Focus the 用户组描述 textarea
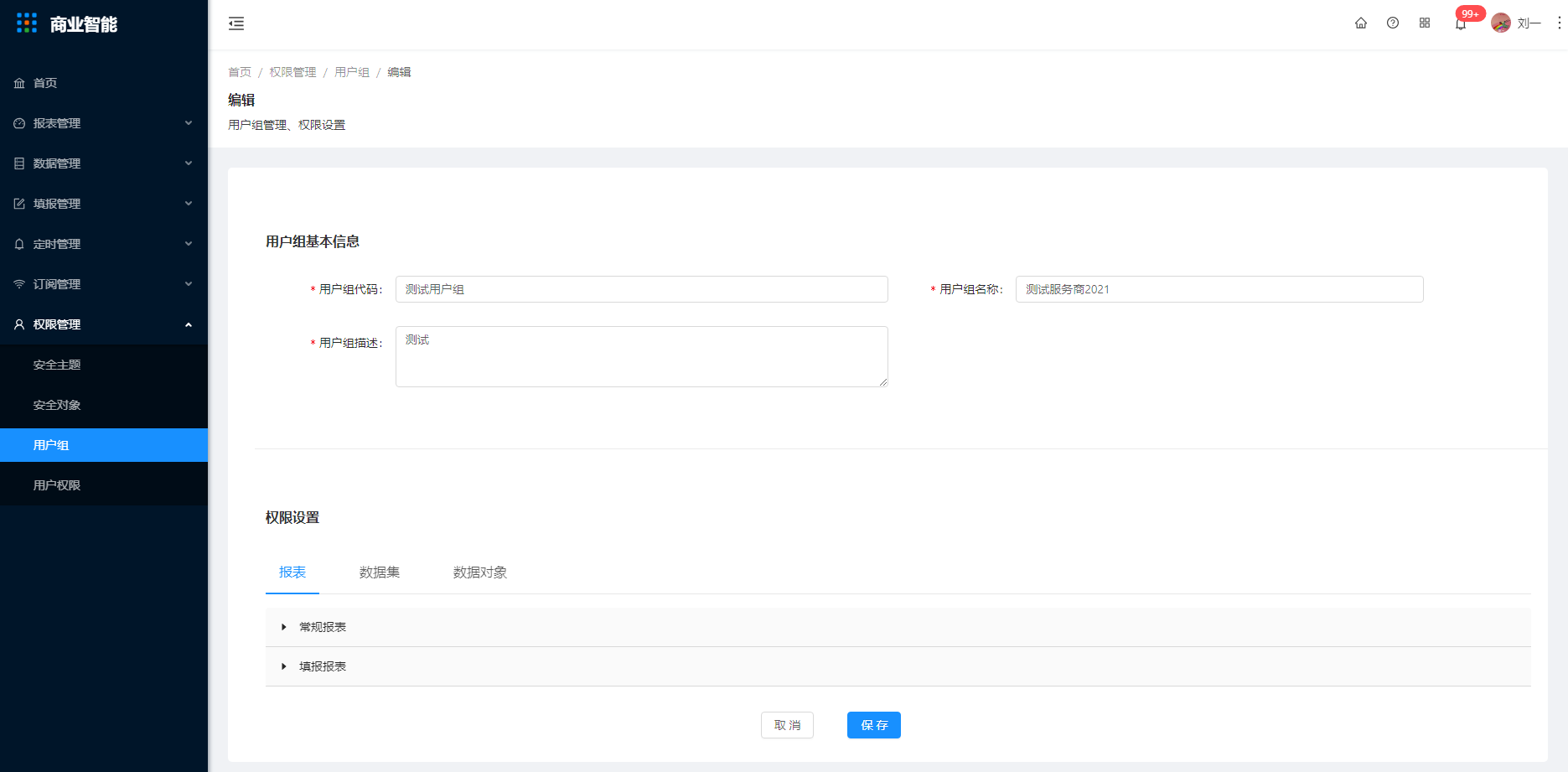This screenshot has height=772, width=1568. [x=642, y=356]
